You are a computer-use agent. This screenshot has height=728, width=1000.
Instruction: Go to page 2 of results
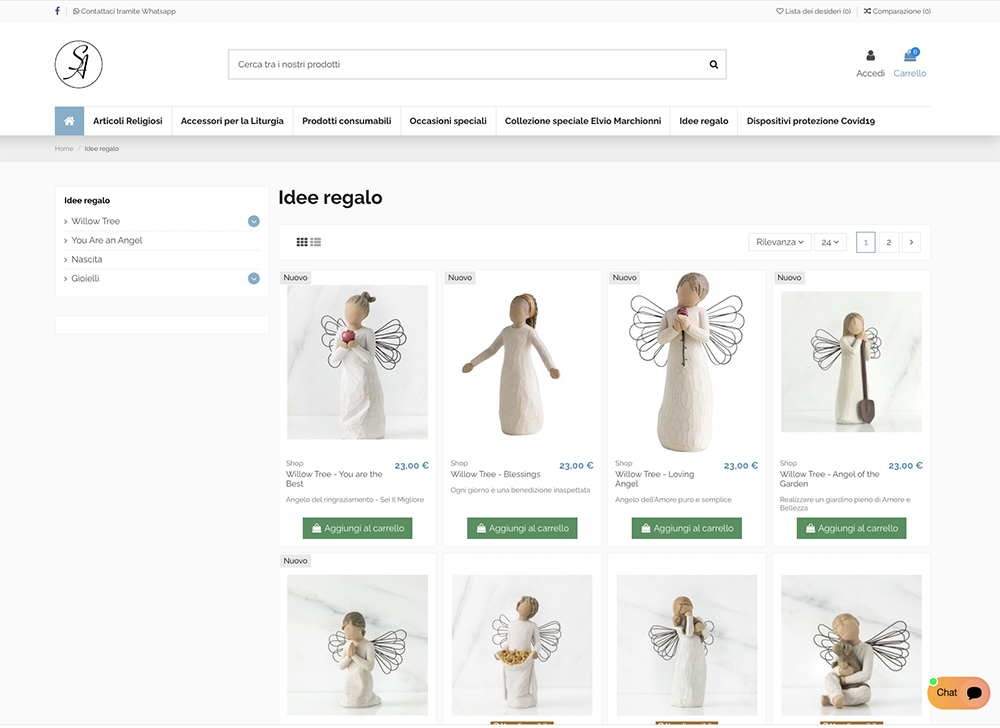click(x=888, y=242)
